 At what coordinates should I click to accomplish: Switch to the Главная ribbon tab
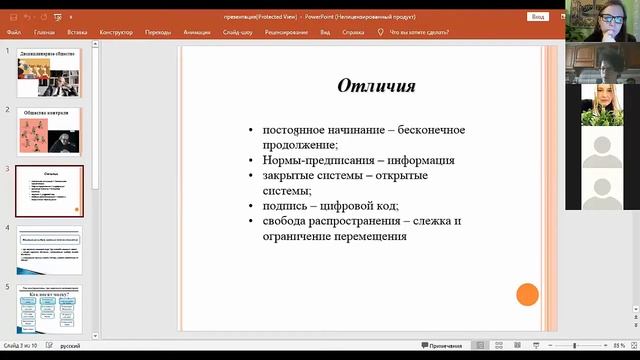(x=44, y=32)
